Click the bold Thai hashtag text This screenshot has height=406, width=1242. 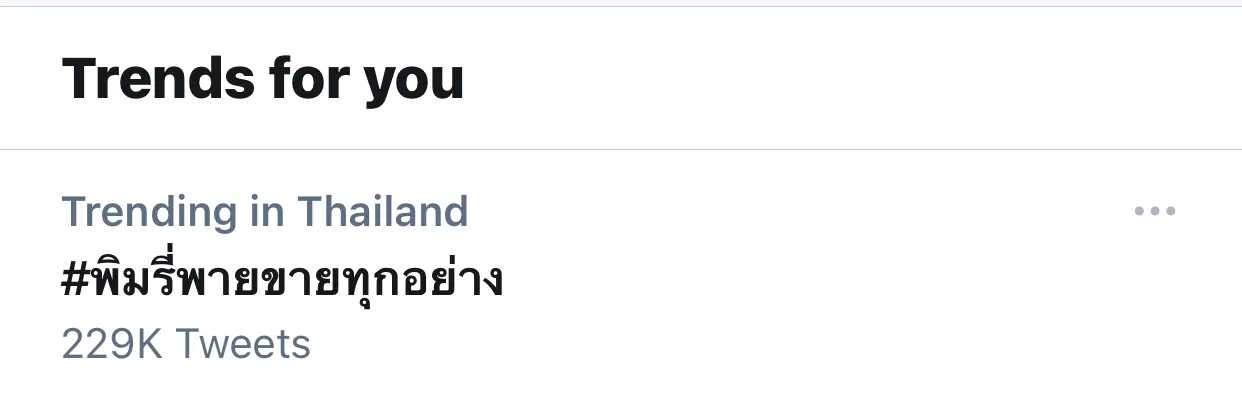point(282,279)
